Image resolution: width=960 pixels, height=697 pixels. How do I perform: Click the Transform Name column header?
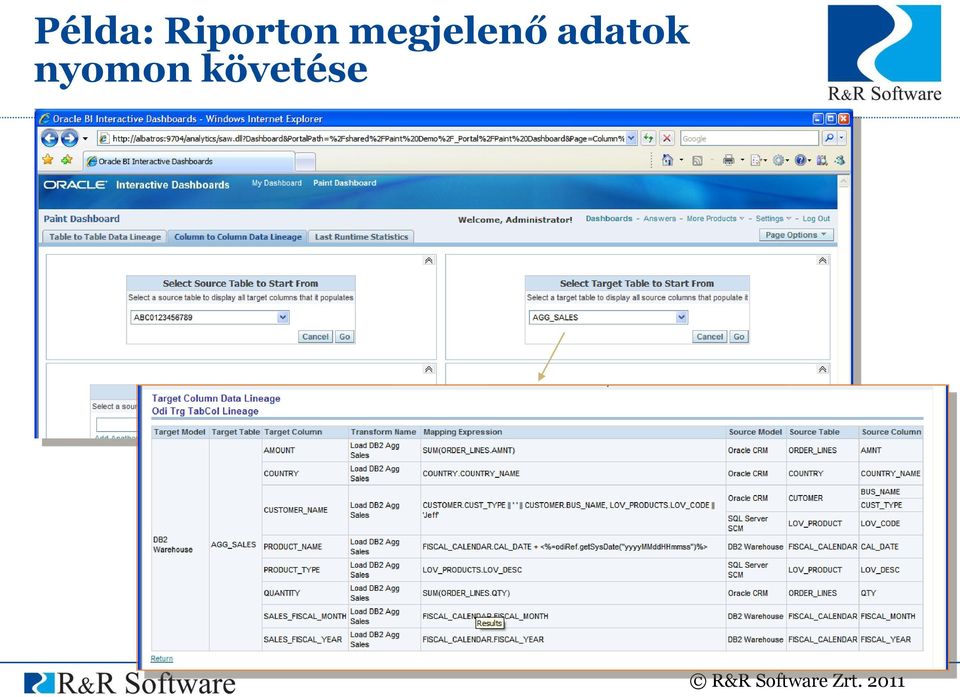[x=383, y=432]
